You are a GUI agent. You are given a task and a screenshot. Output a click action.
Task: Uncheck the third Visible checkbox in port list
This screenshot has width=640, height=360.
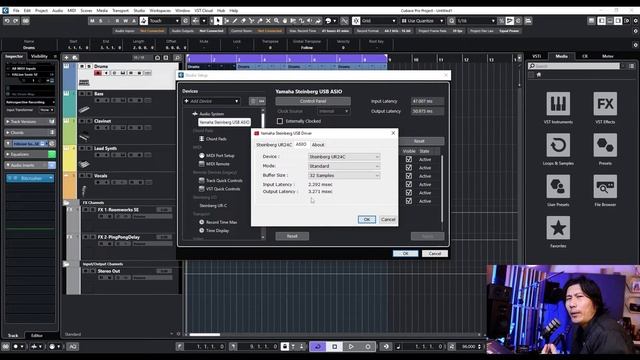click(409, 176)
